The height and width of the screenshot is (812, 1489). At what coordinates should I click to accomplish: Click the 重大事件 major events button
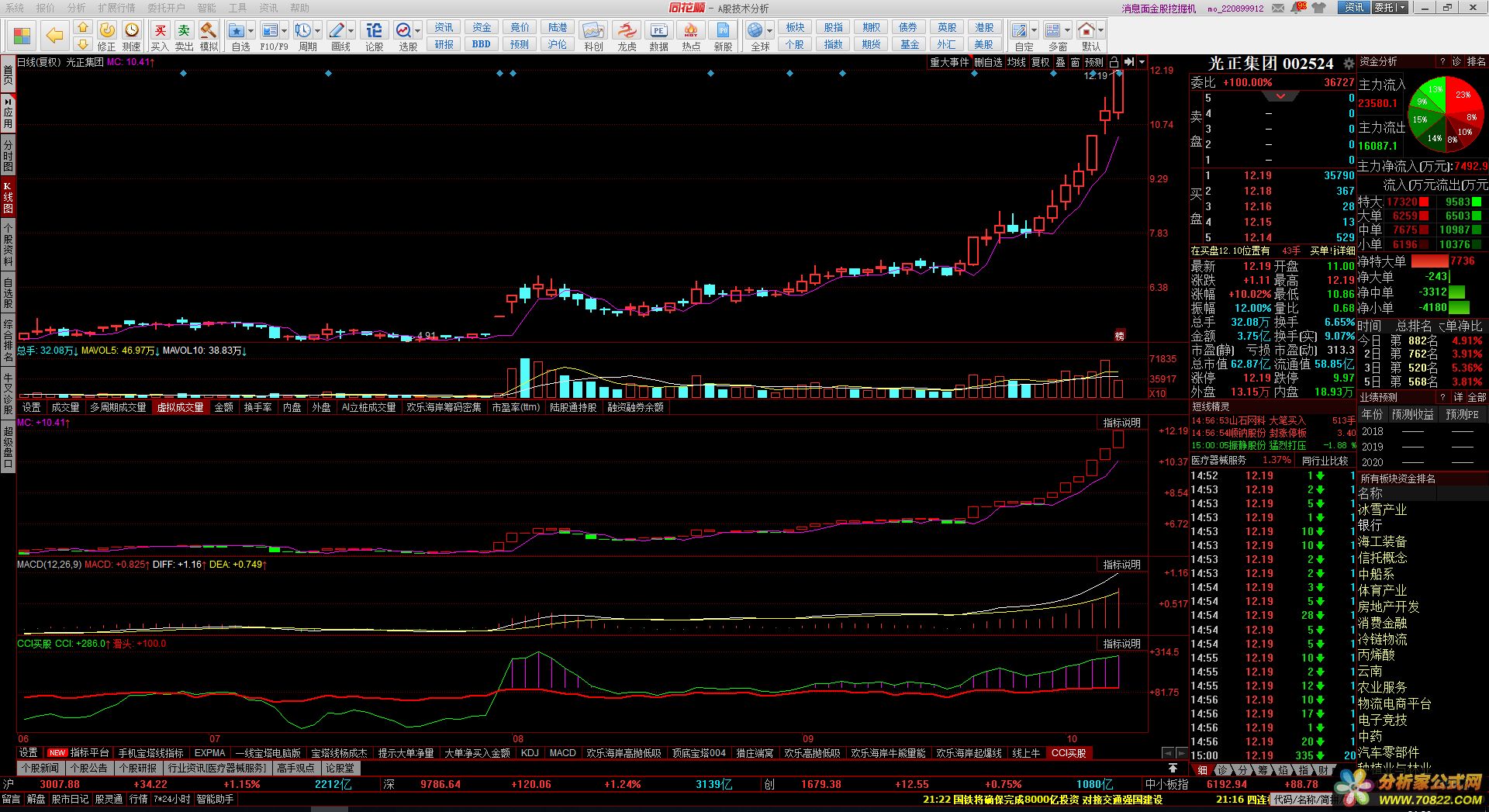(x=949, y=62)
